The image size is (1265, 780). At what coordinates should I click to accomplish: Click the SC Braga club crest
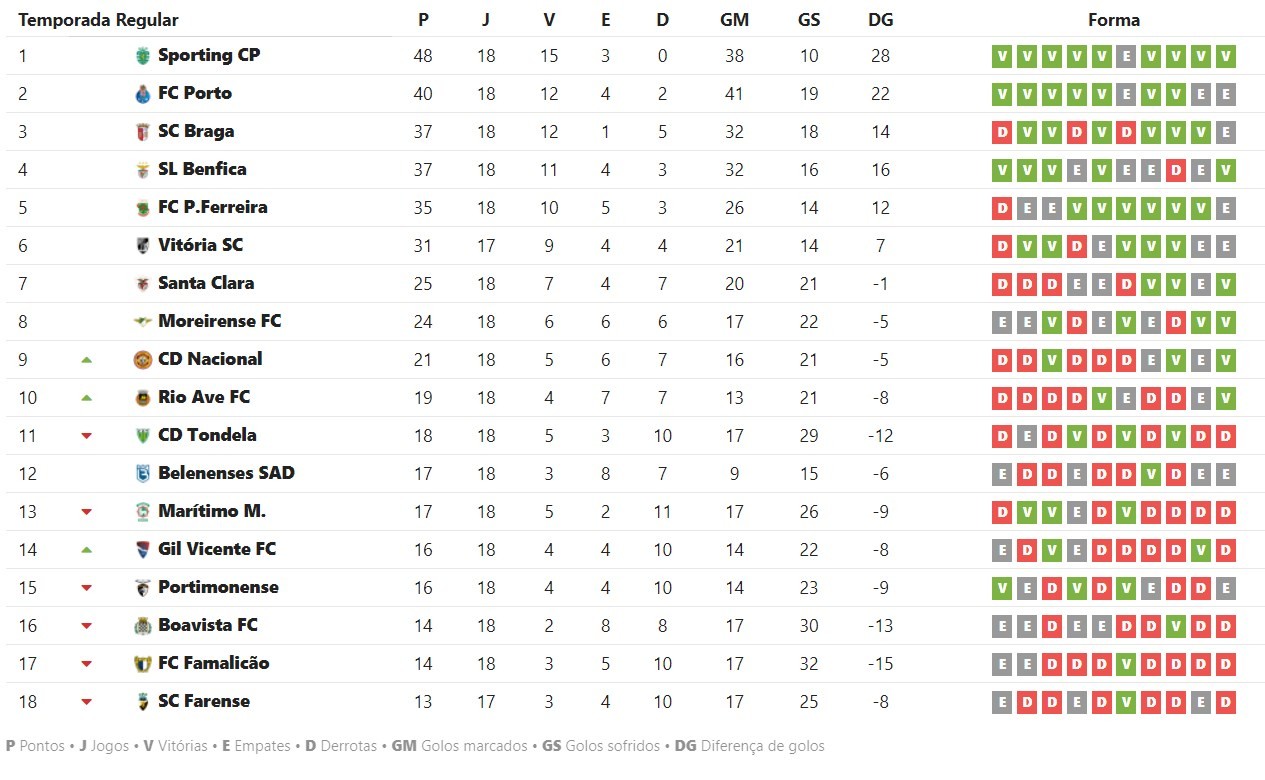pyautogui.click(x=142, y=132)
